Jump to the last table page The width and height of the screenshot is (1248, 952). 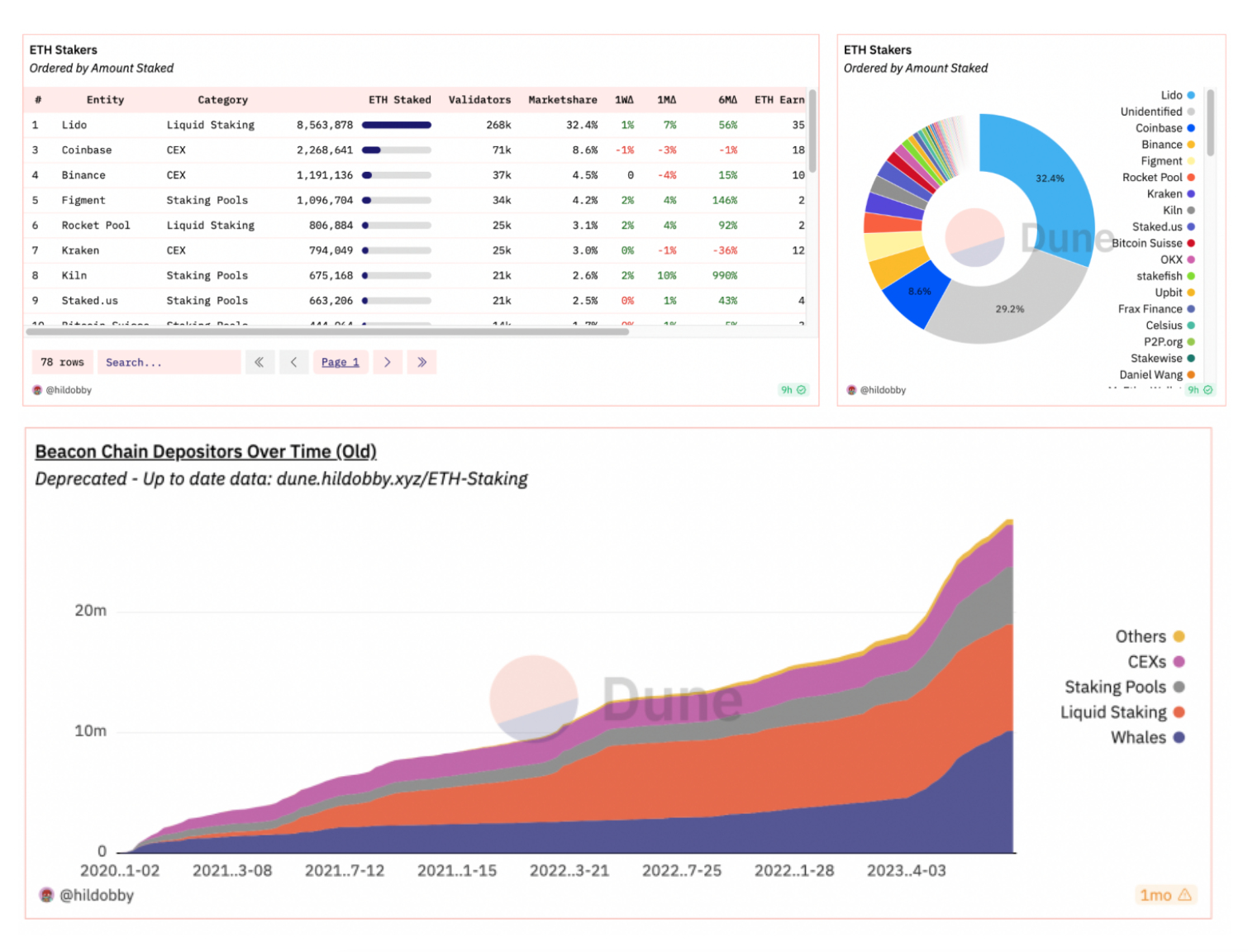pos(422,362)
